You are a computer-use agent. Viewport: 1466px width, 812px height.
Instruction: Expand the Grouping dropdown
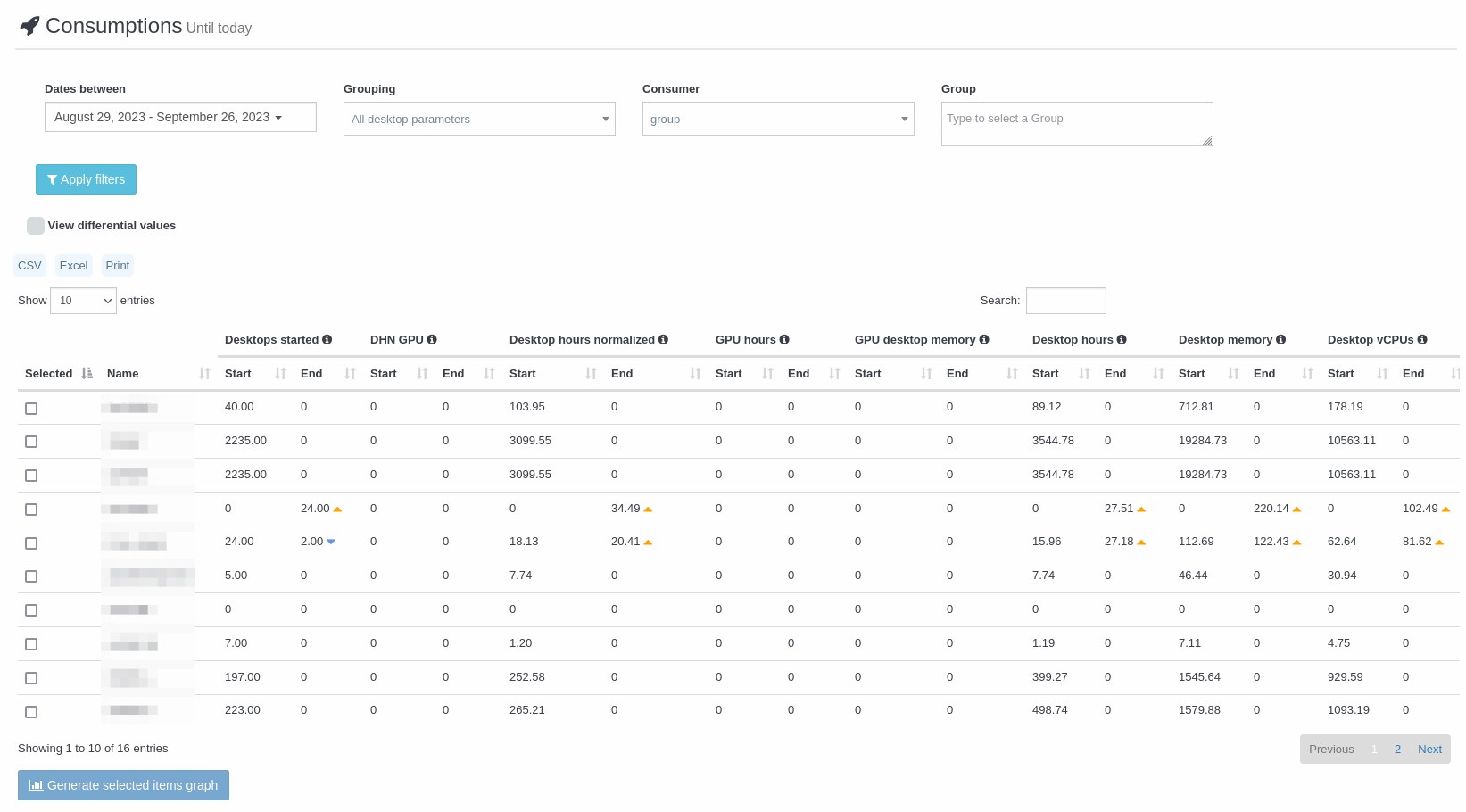(479, 120)
